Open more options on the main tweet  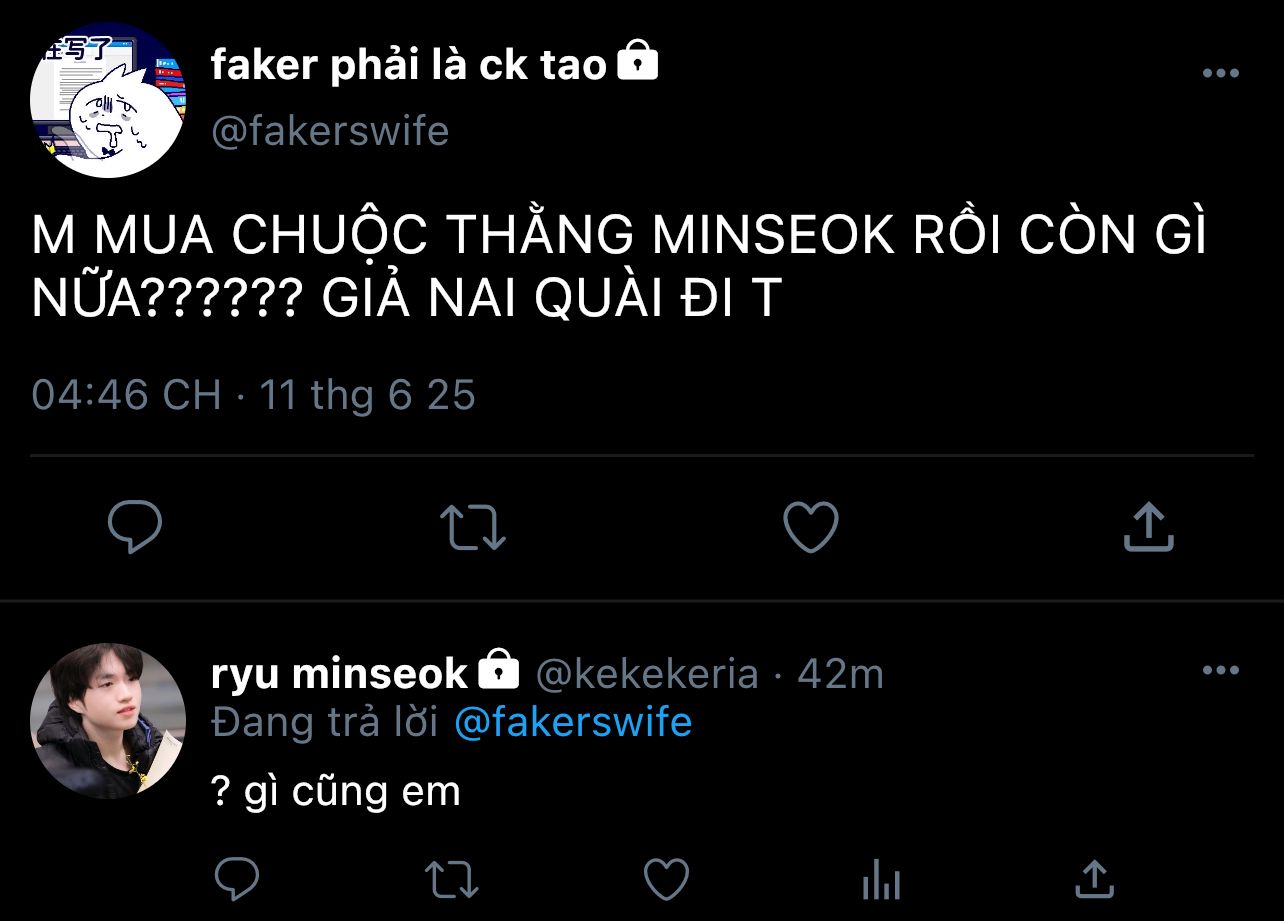point(1220,73)
